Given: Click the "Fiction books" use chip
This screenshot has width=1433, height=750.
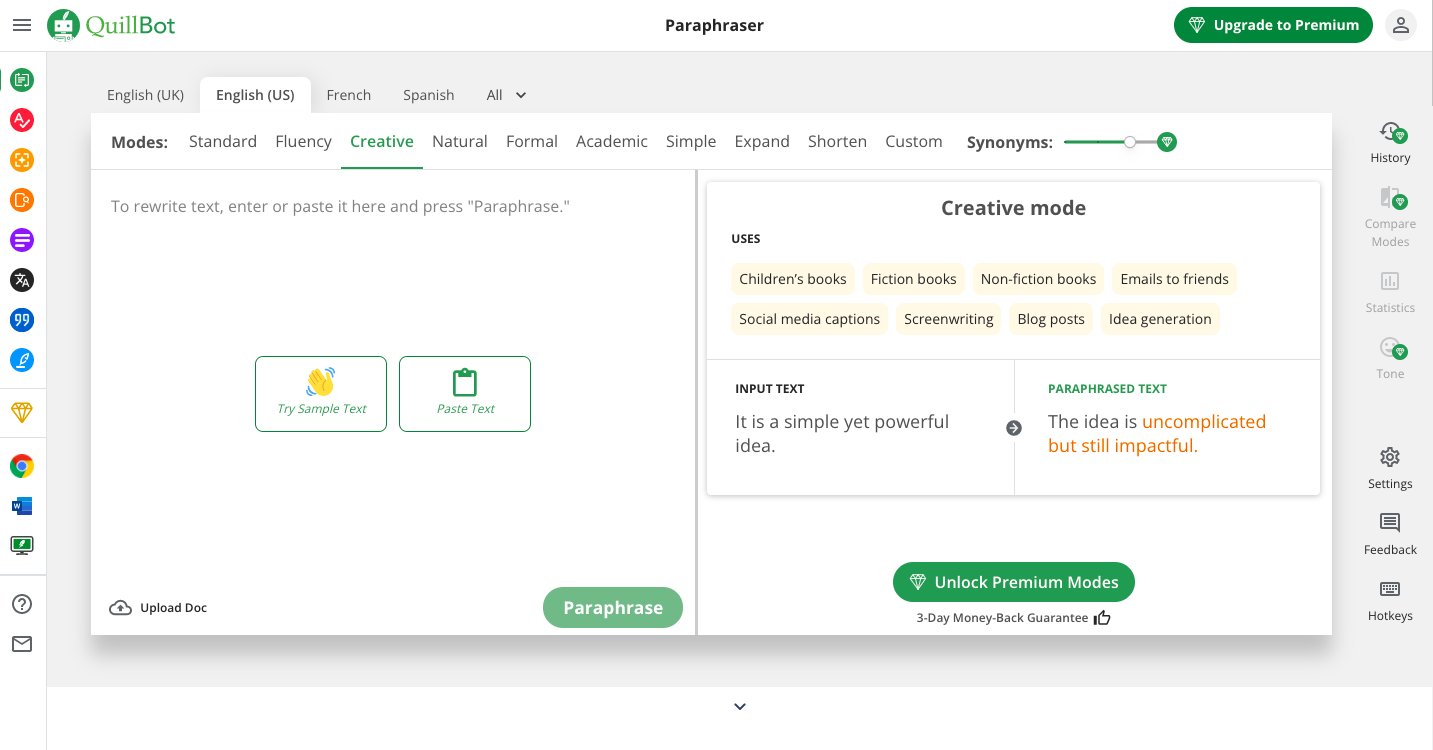Looking at the screenshot, I should (x=914, y=279).
